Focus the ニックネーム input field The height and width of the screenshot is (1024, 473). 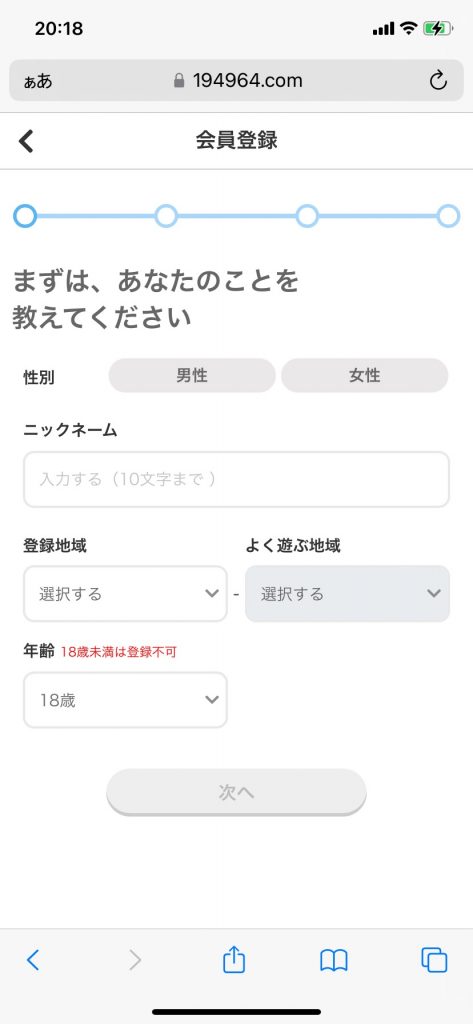pos(236,479)
